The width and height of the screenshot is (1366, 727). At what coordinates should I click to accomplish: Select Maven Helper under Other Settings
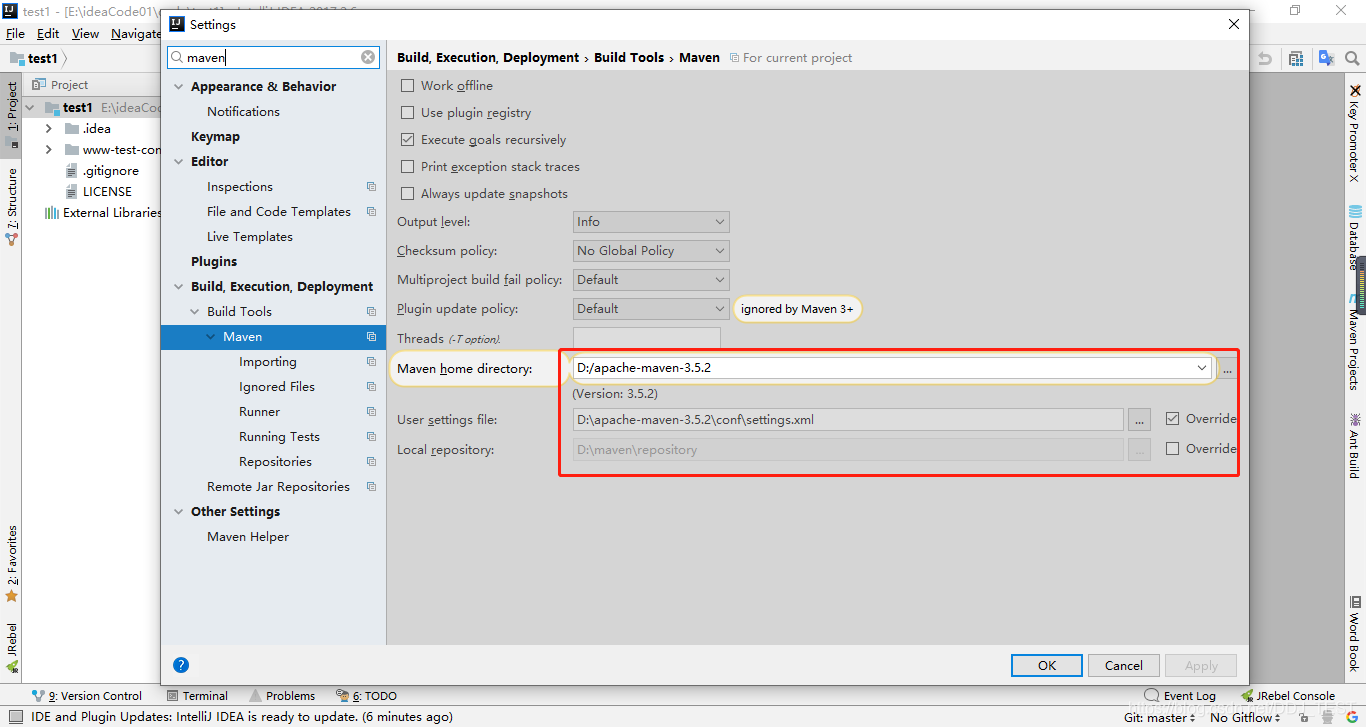248,537
